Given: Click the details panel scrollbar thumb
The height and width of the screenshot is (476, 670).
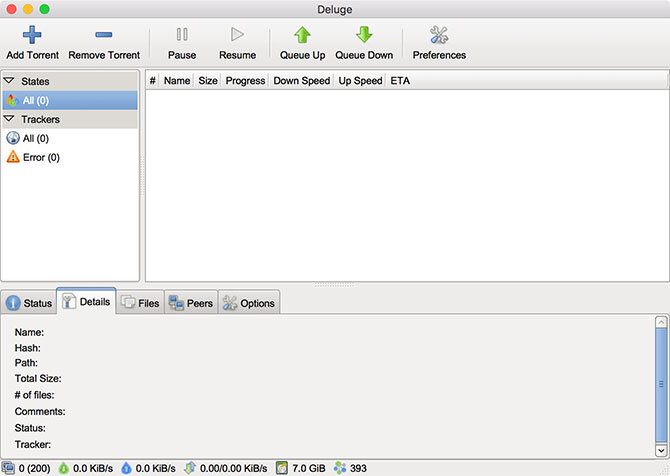Looking at the screenshot, I should click(x=661, y=386).
